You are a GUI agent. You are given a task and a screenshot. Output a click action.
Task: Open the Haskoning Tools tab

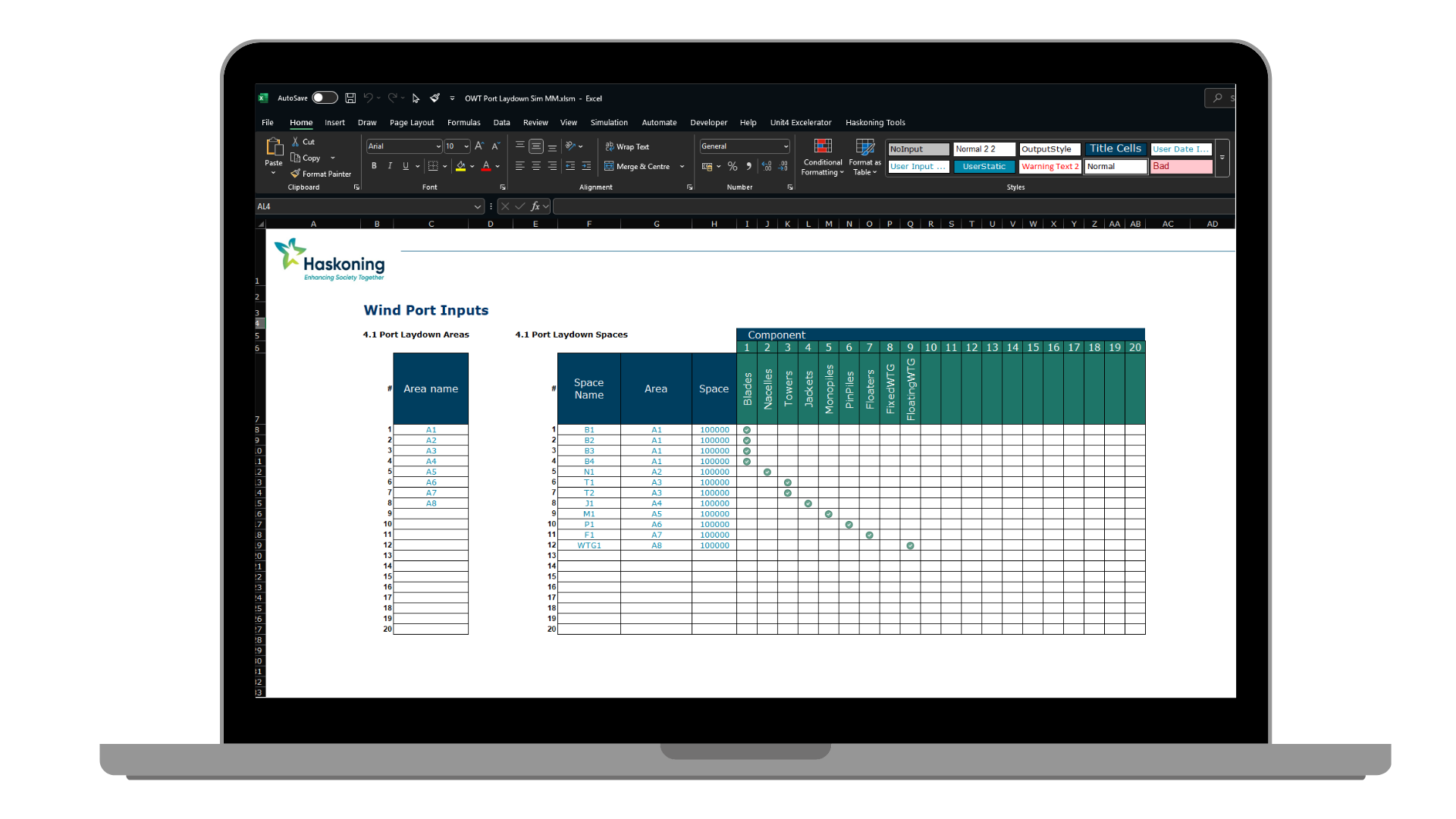pos(874,122)
